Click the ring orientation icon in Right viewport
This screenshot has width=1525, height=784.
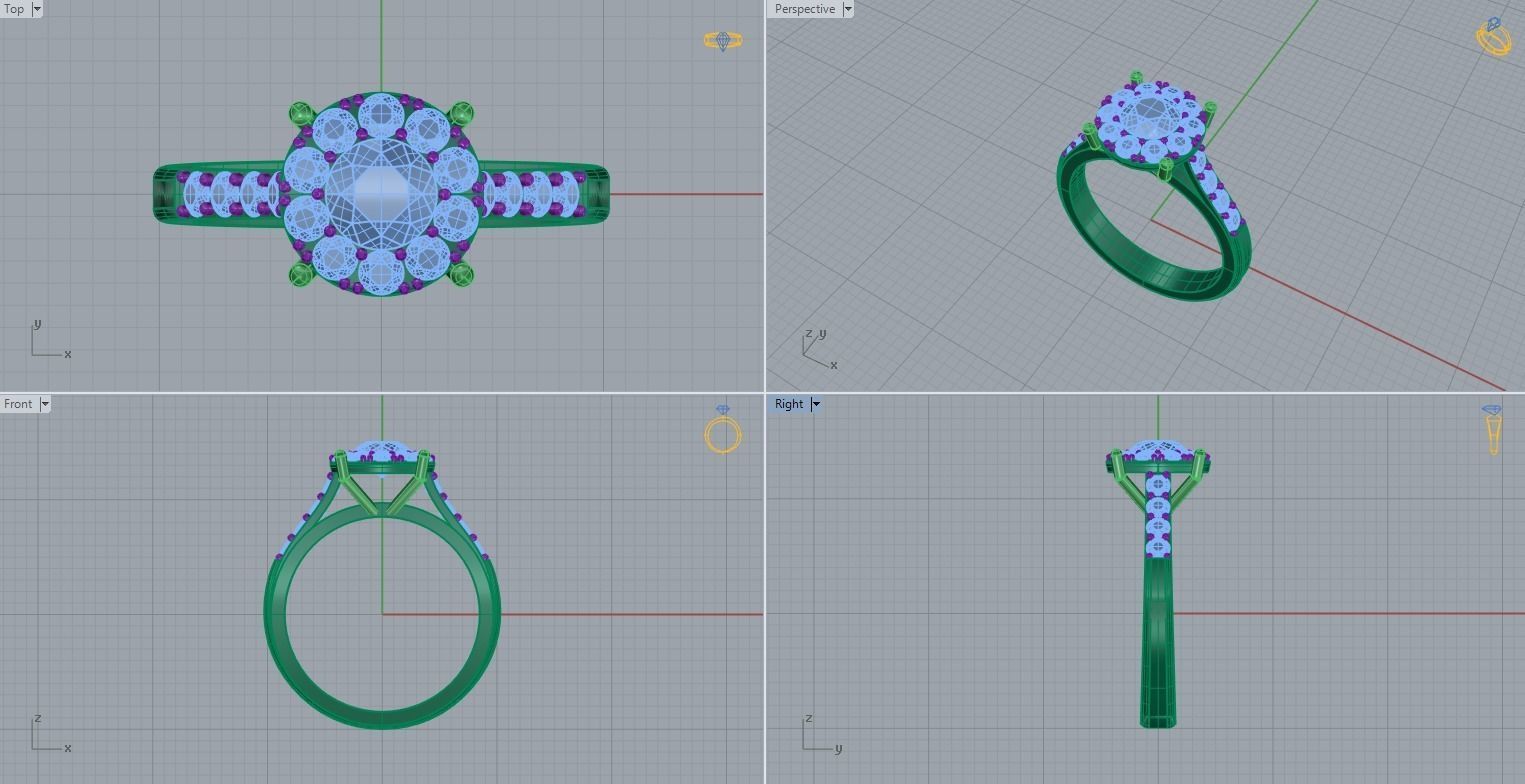point(1492,430)
